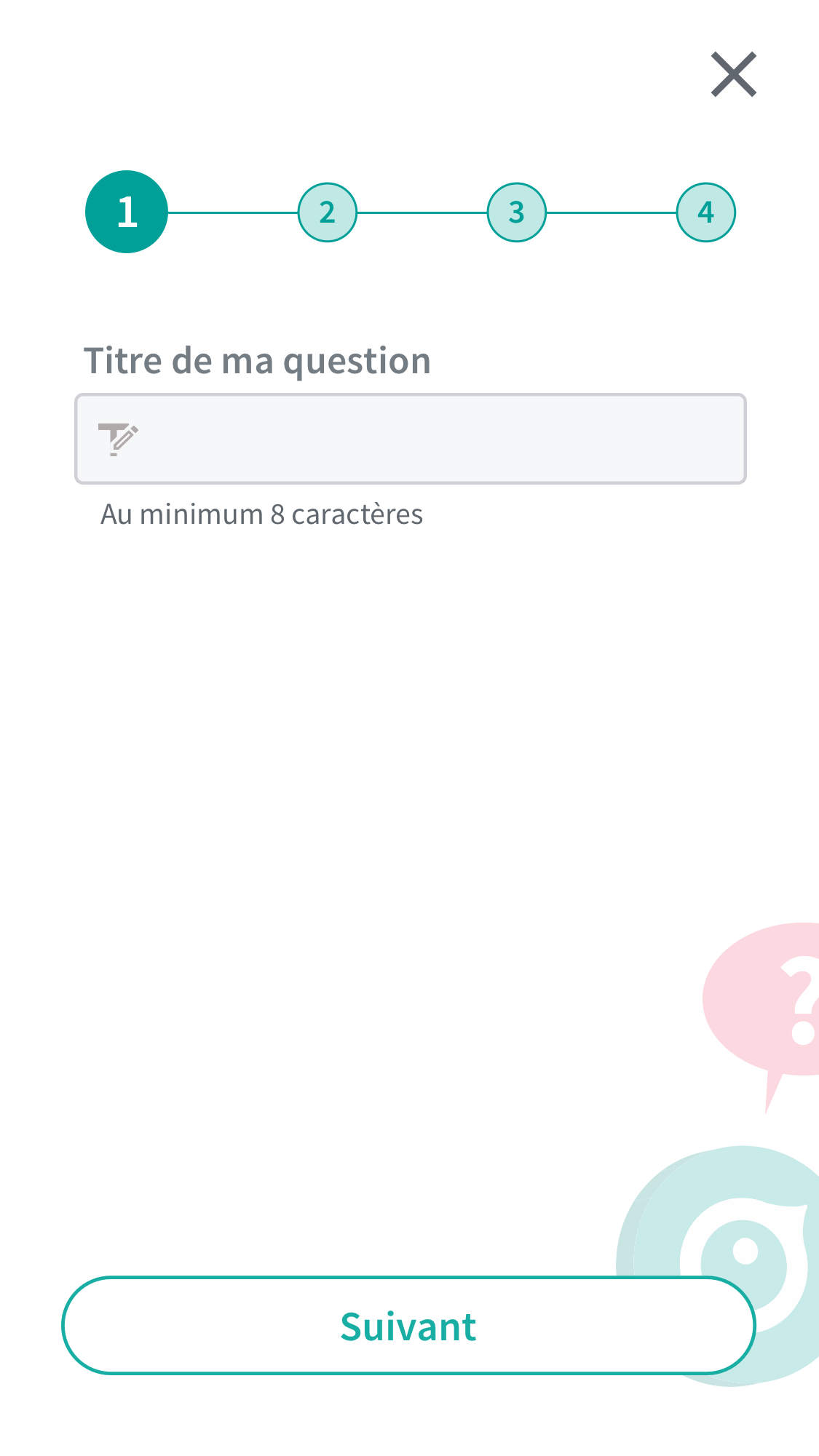The image size is (819, 1456).
Task: Click the white question mark inside the bubble
Action: tap(800, 1000)
